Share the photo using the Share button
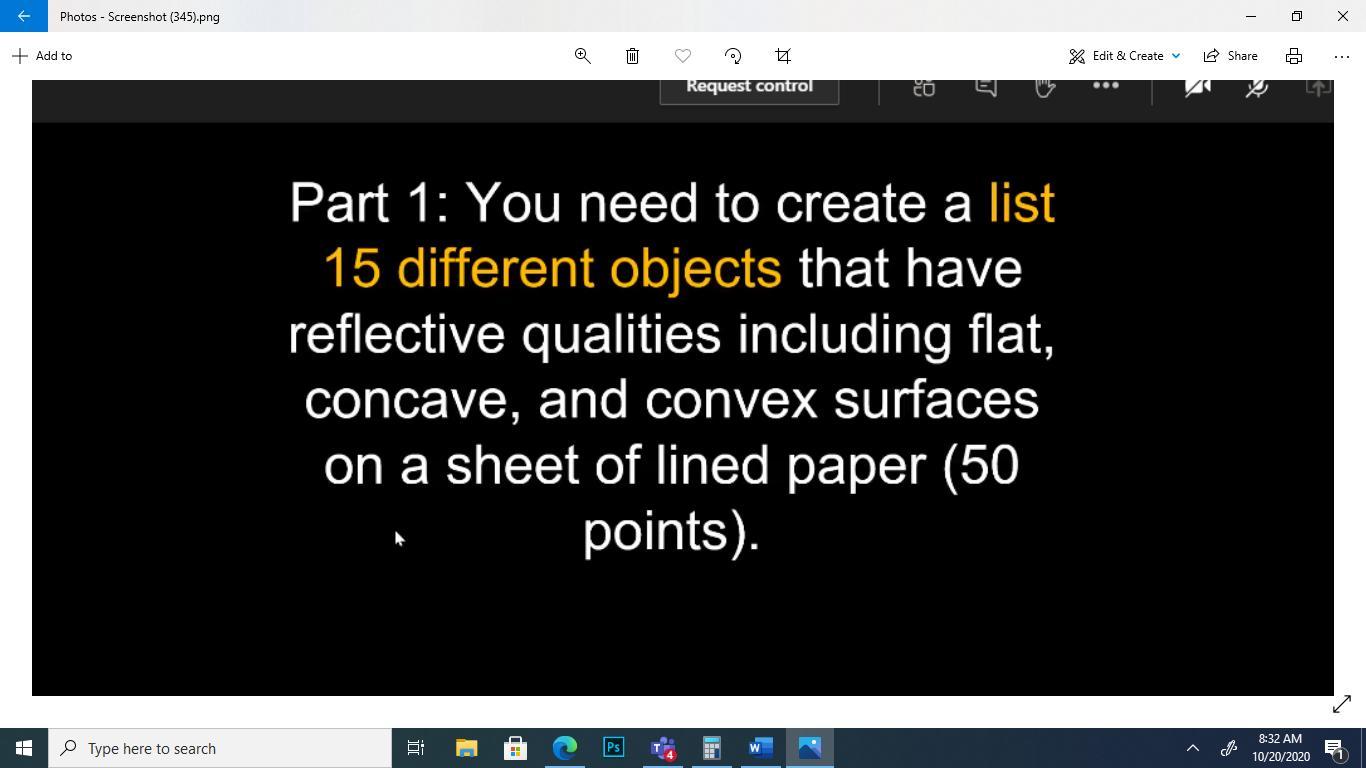This screenshot has height=768, width=1366. coord(1231,56)
